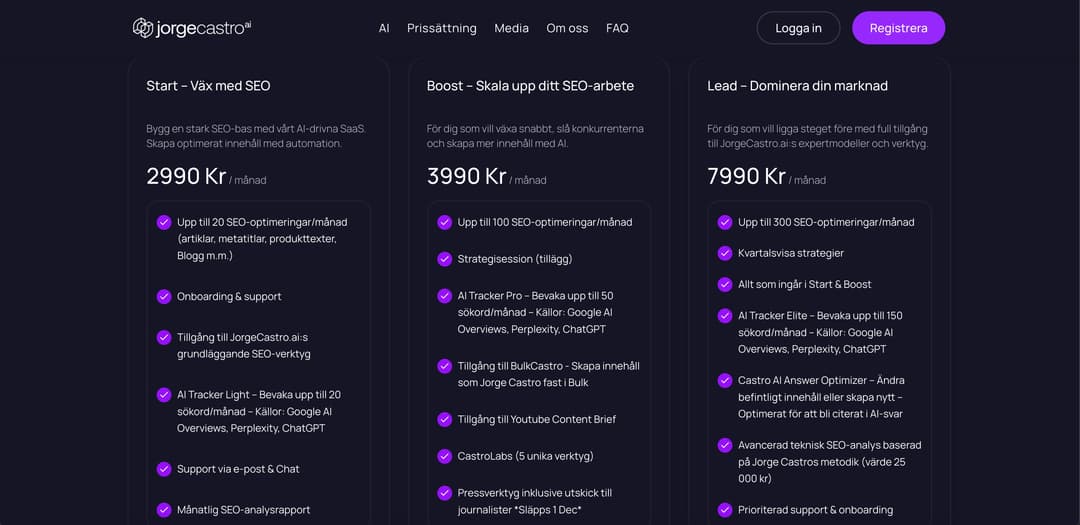Click checkmark for Prioriterad support & onboarding
This screenshot has height=525, width=1080.
pyautogui.click(x=725, y=510)
